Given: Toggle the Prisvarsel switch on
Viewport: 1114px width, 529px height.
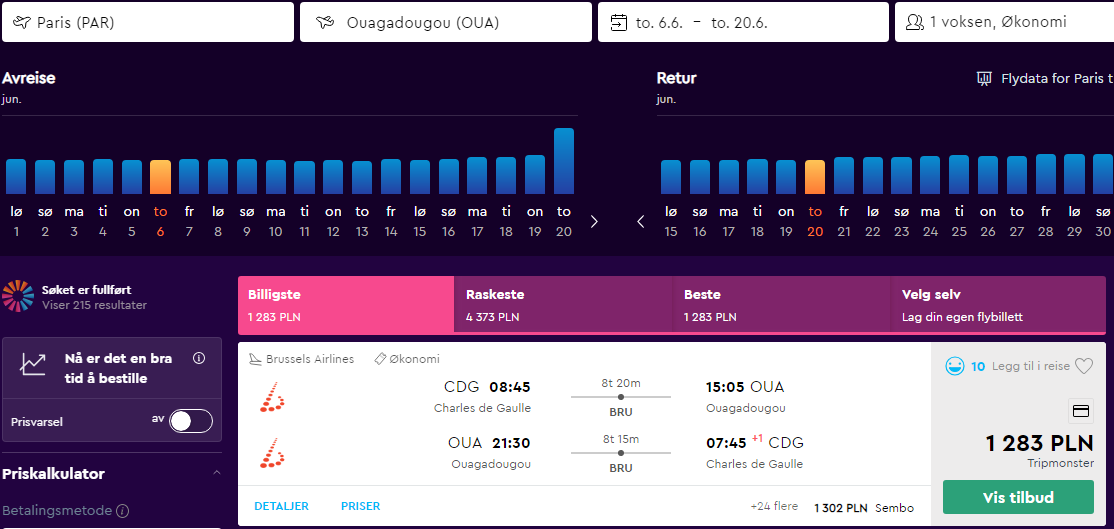Looking at the screenshot, I should (x=191, y=421).
